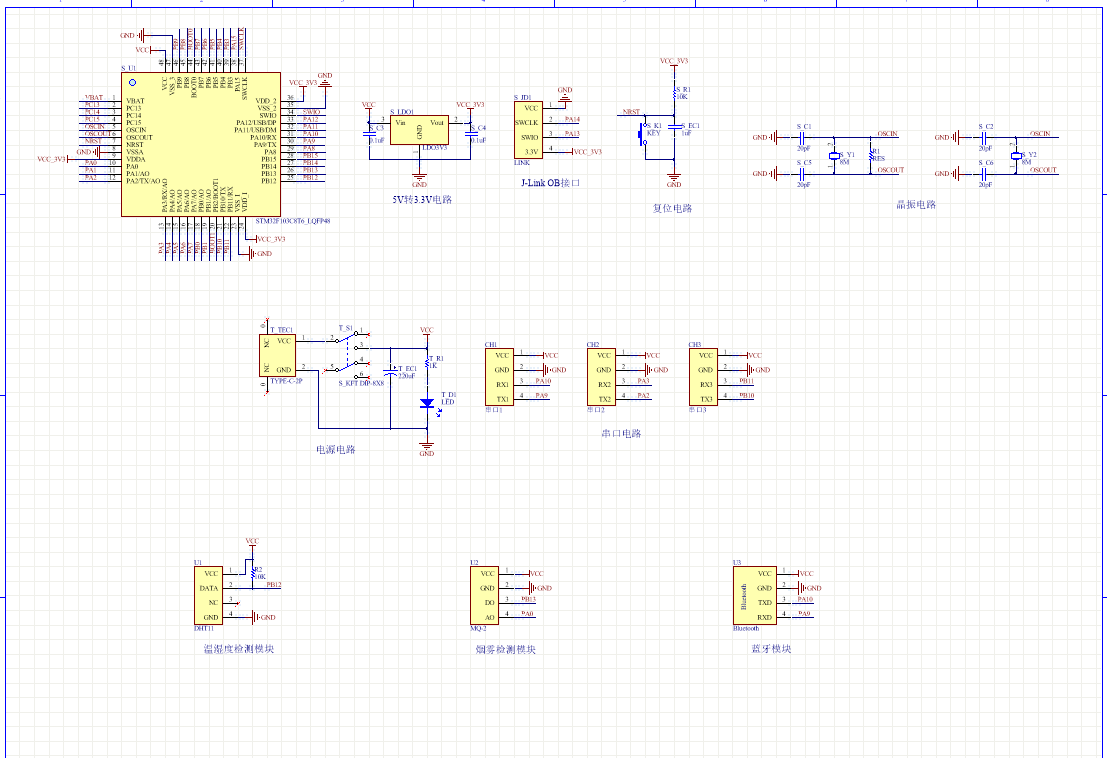The width and height of the screenshot is (1107, 758).
Task: Select the CH2 serial port header
Action: pyautogui.click(x=601, y=377)
